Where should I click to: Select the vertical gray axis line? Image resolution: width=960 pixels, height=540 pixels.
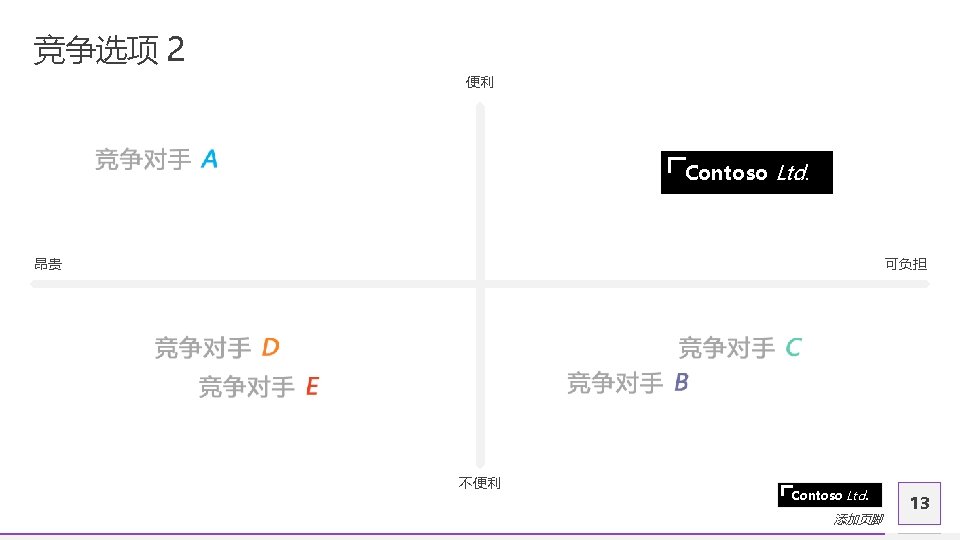[x=480, y=200]
